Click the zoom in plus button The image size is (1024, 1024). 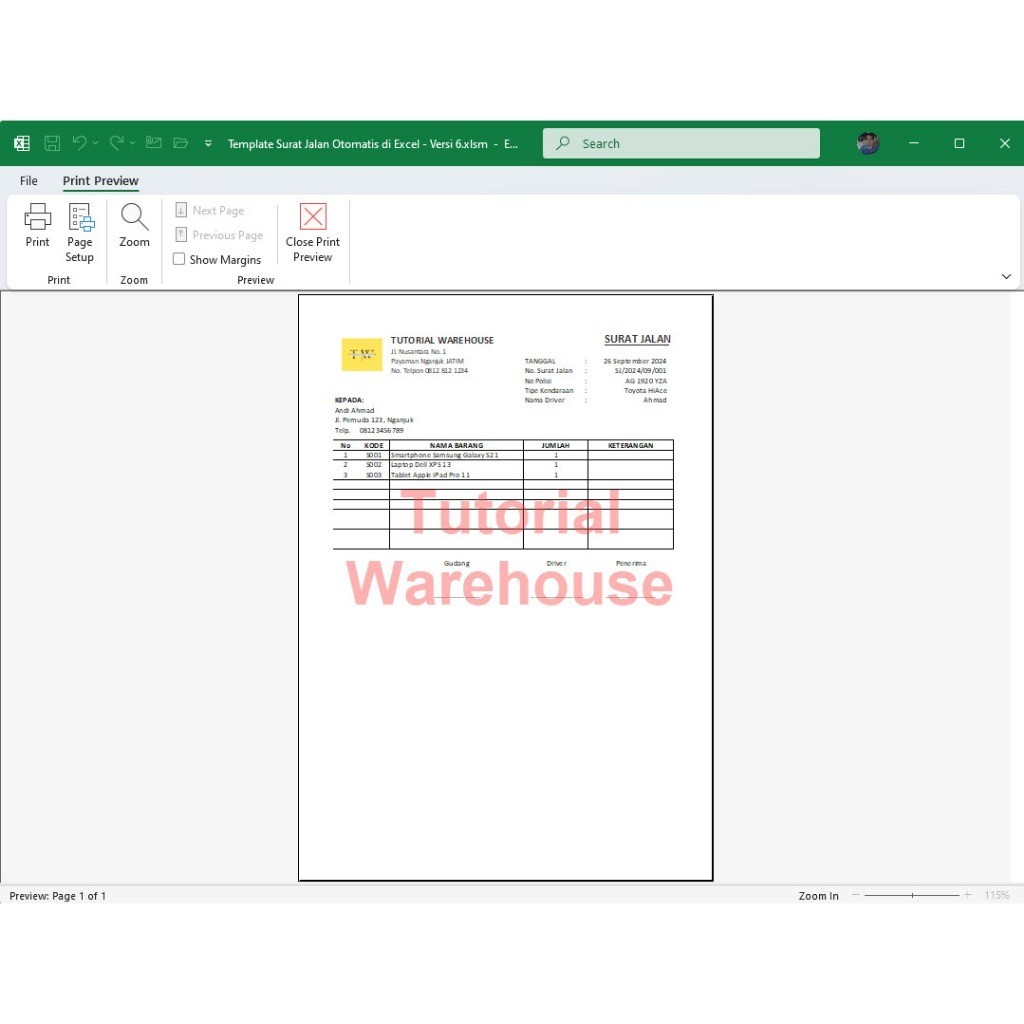(968, 895)
